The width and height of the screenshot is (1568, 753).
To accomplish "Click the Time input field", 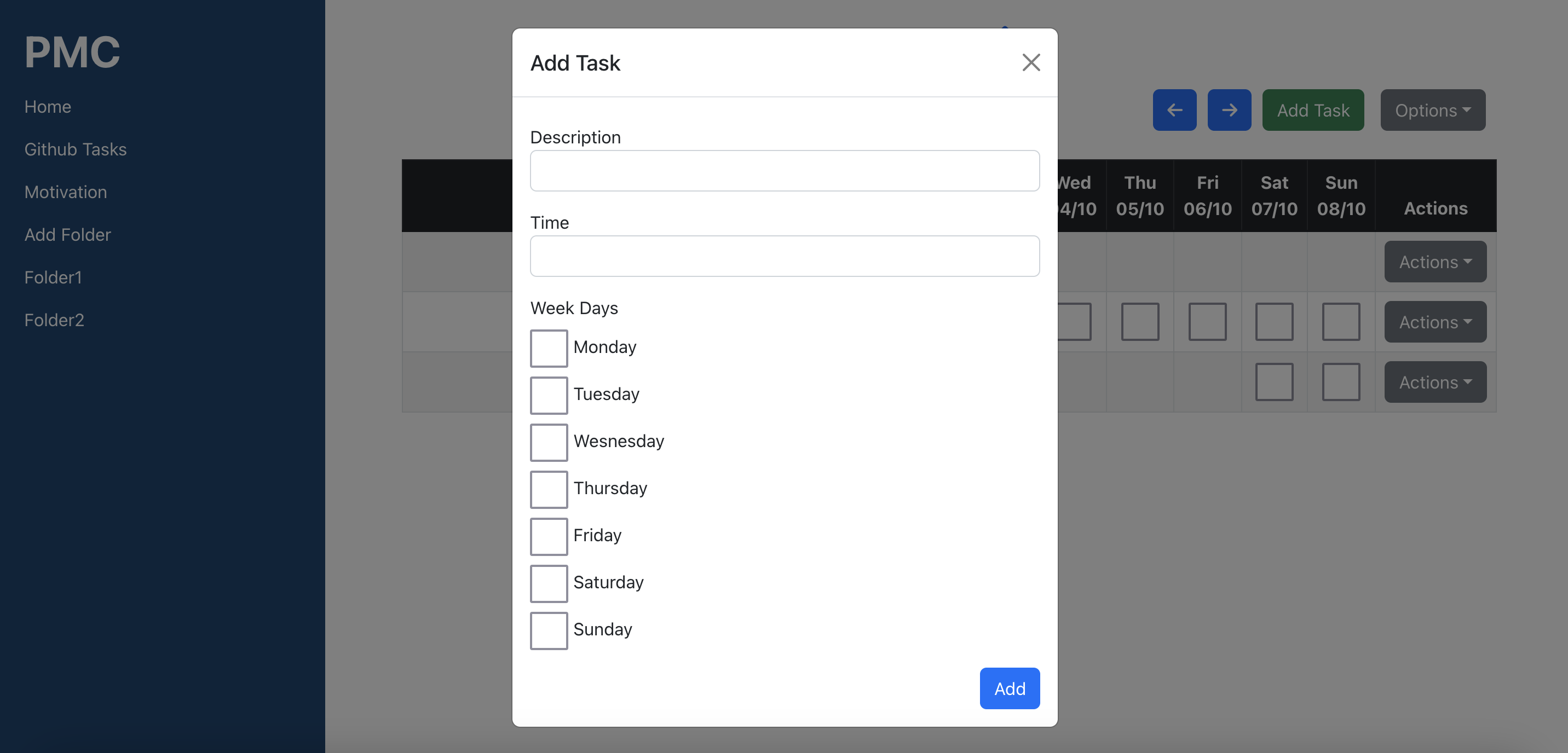I will (x=785, y=256).
